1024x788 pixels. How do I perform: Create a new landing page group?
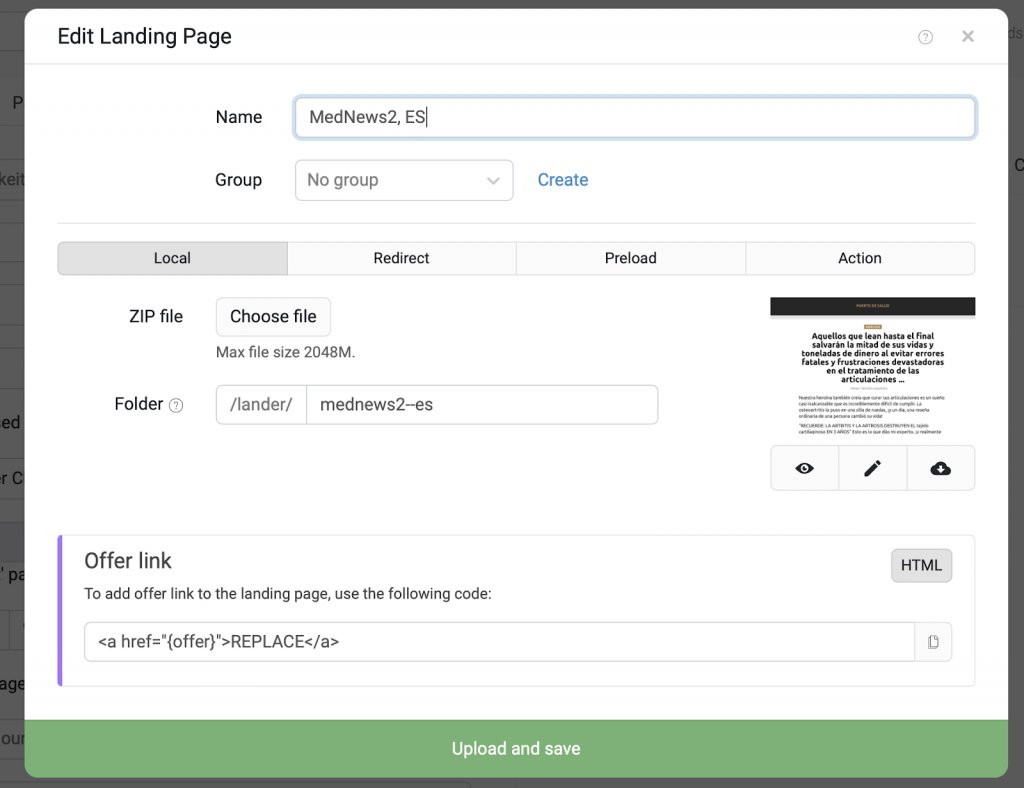click(x=563, y=180)
